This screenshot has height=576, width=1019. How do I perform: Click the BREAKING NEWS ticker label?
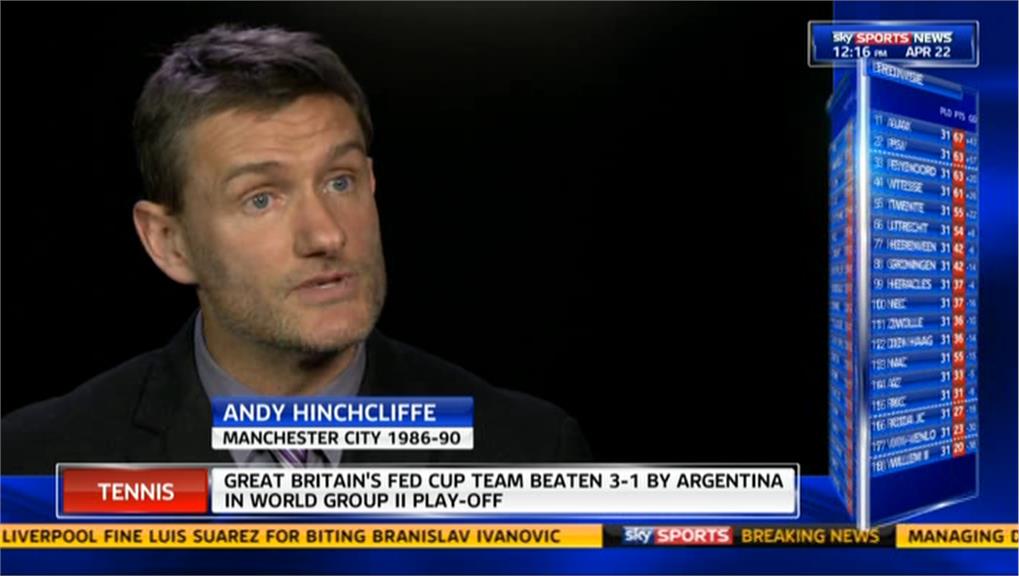point(810,536)
